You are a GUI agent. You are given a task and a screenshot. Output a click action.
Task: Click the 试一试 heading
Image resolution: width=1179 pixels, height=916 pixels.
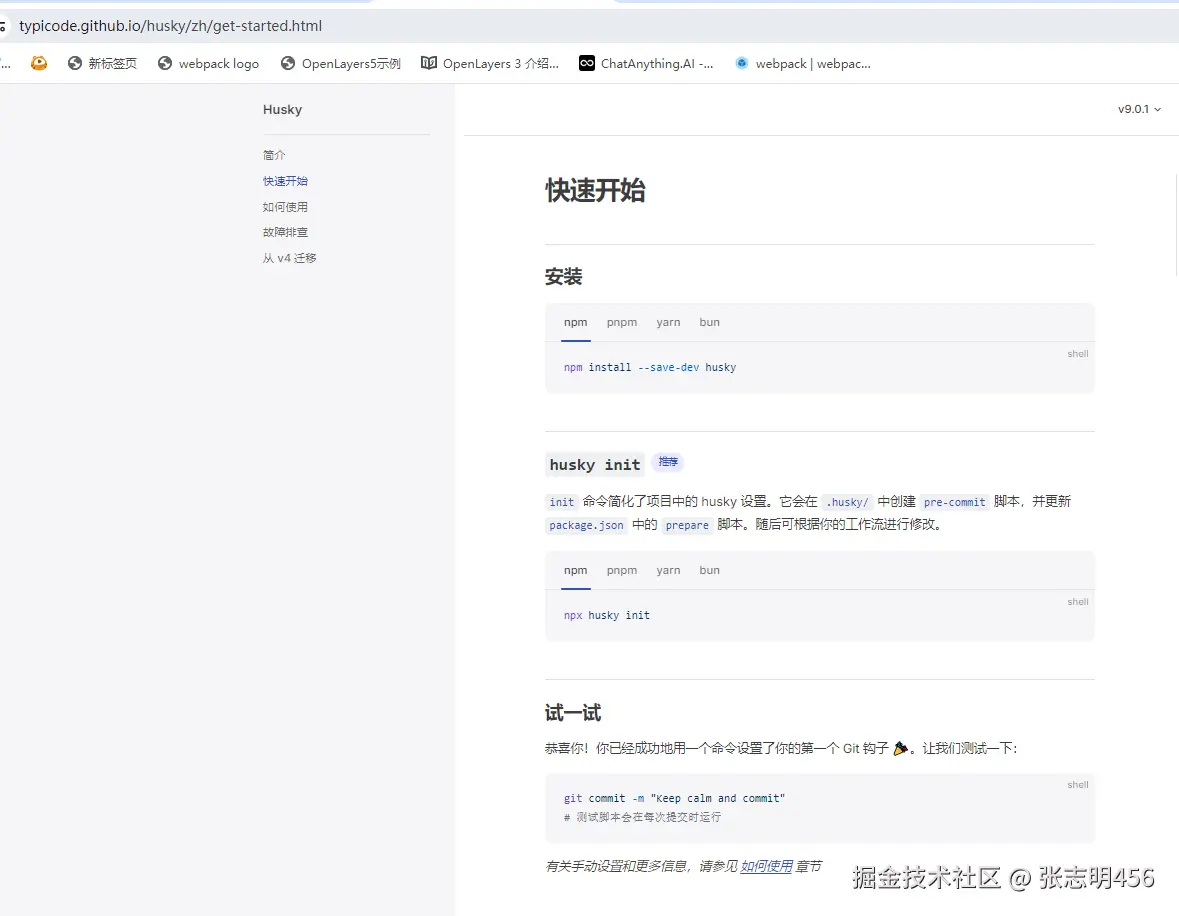573,713
